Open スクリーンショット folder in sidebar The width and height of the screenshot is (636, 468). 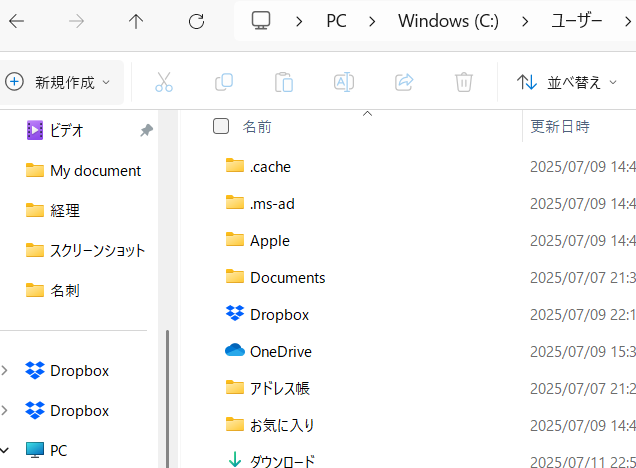click(x=97, y=250)
